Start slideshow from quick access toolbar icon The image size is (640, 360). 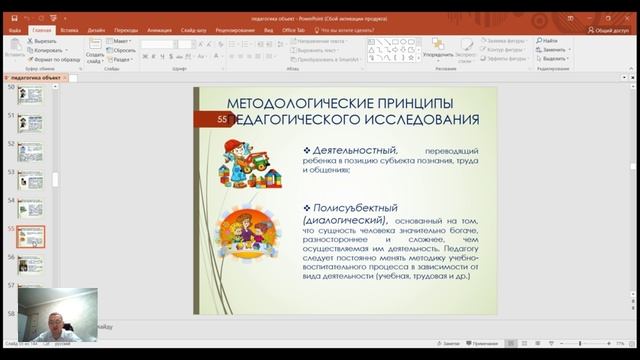click(53, 18)
